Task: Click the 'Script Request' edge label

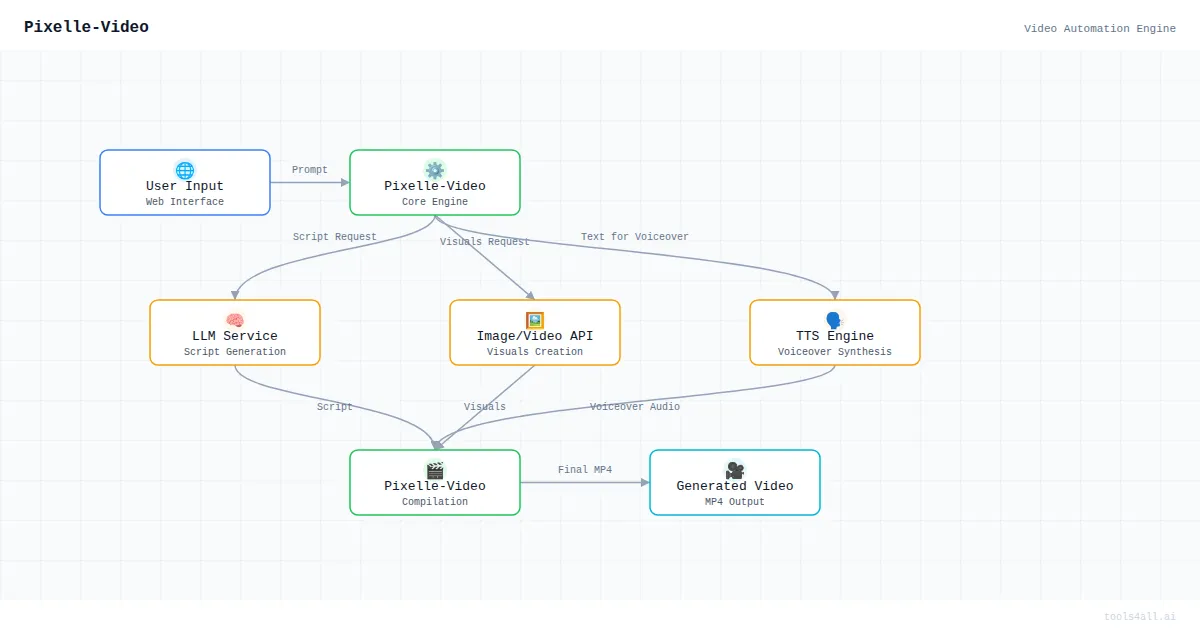Action: pos(335,237)
